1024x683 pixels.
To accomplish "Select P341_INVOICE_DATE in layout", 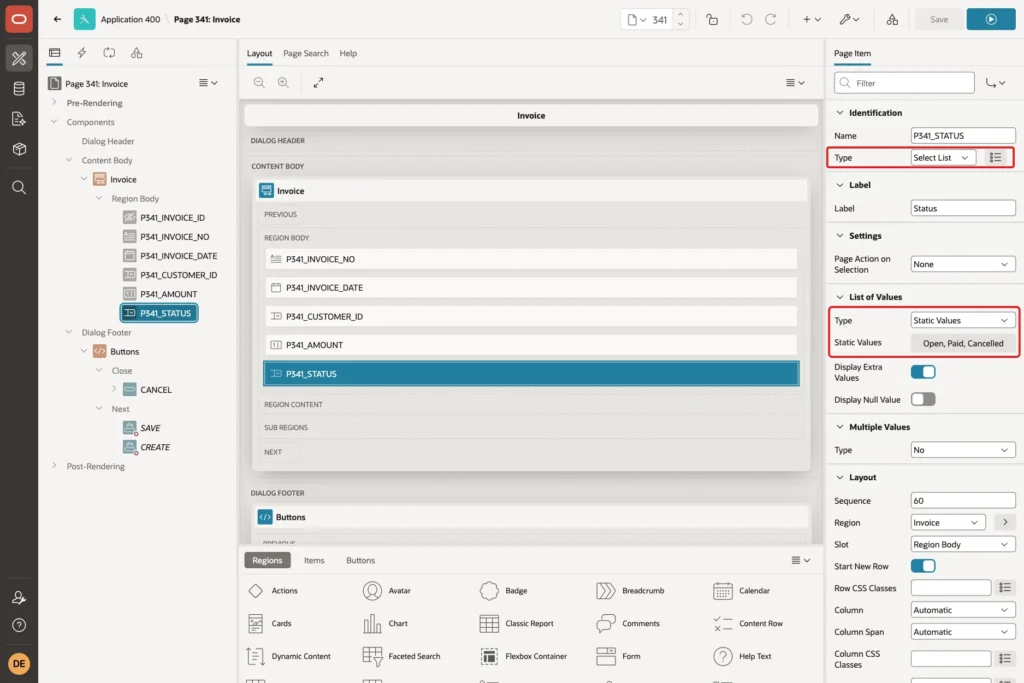I will [x=531, y=287].
